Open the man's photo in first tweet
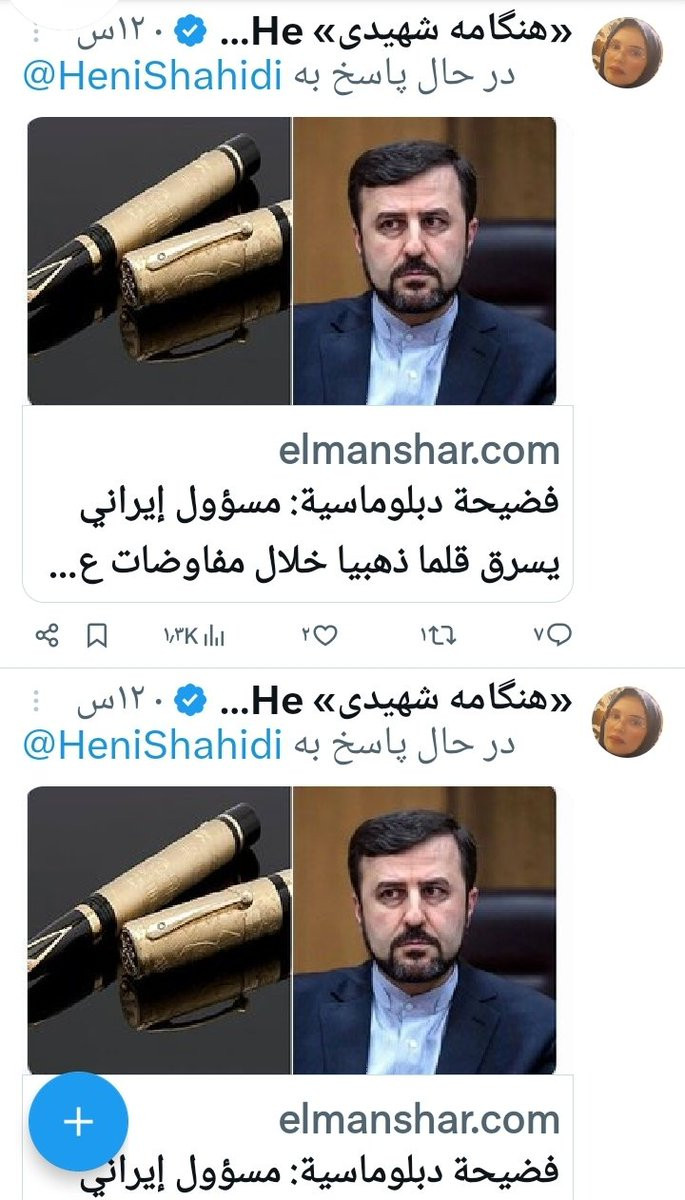Screen dimensions: 685x1200 pyautogui.click(x=424, y=261)
